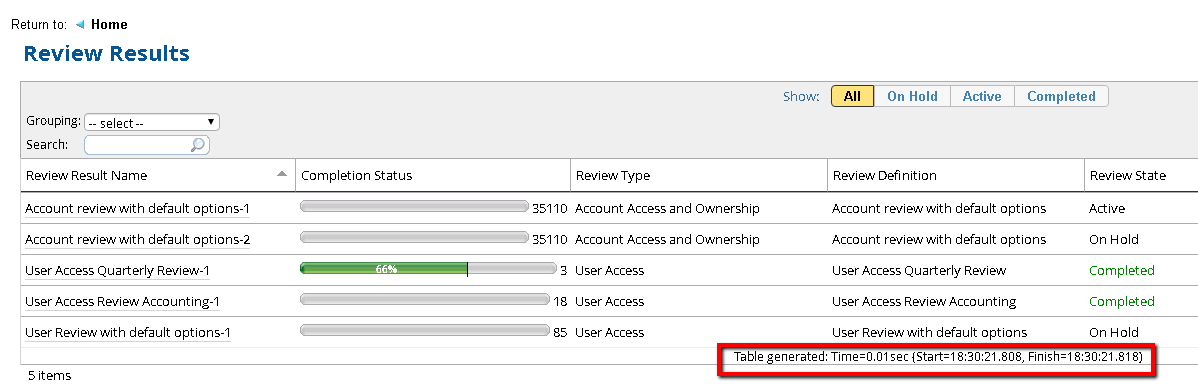Click progress bar for User Review default options-1
Image resolution: width=1198 pixels, height=391 pixels.
pyautogui.click(x=425, y=331)
